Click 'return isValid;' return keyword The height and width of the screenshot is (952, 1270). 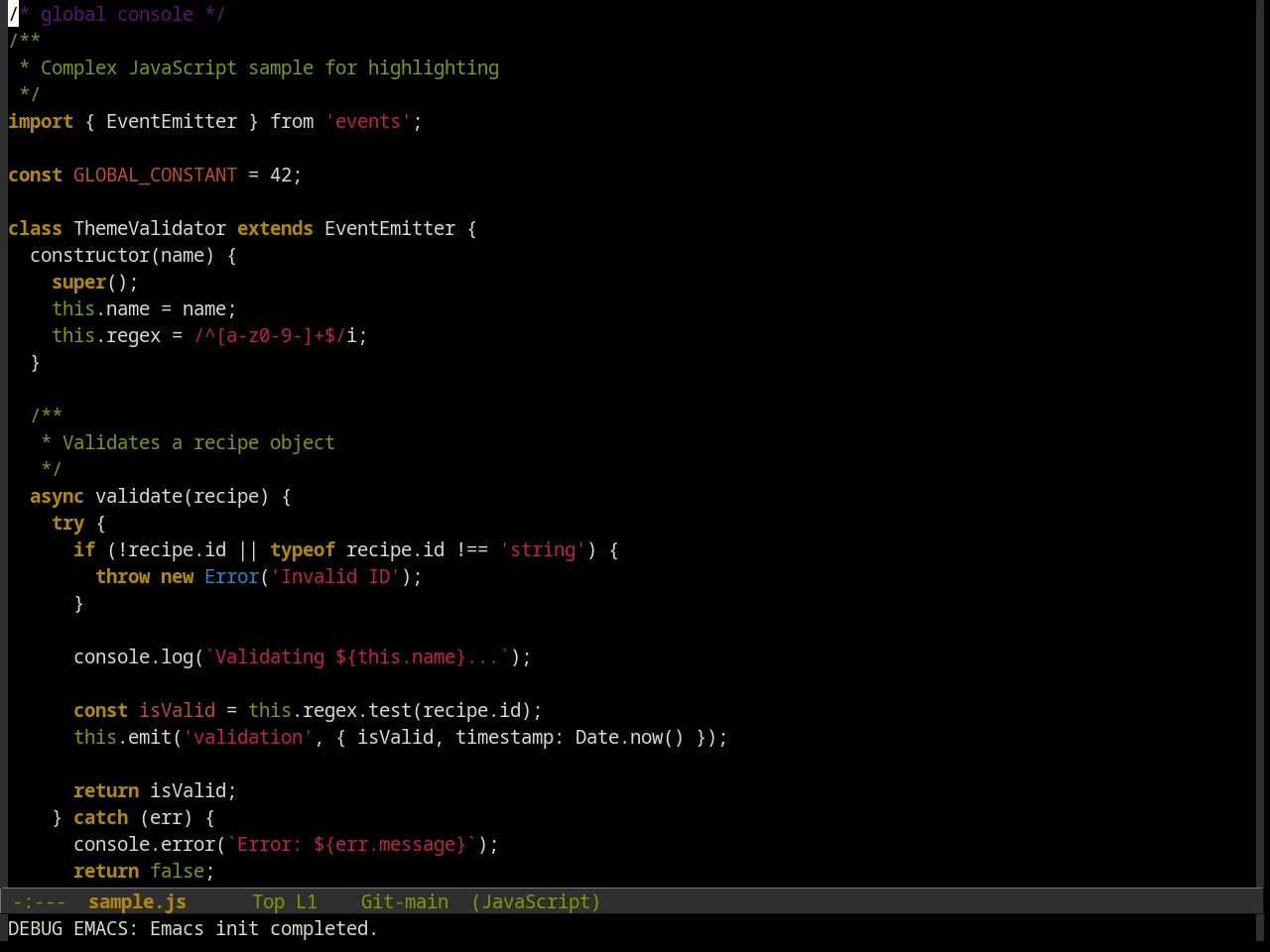(x=106, y=790)
